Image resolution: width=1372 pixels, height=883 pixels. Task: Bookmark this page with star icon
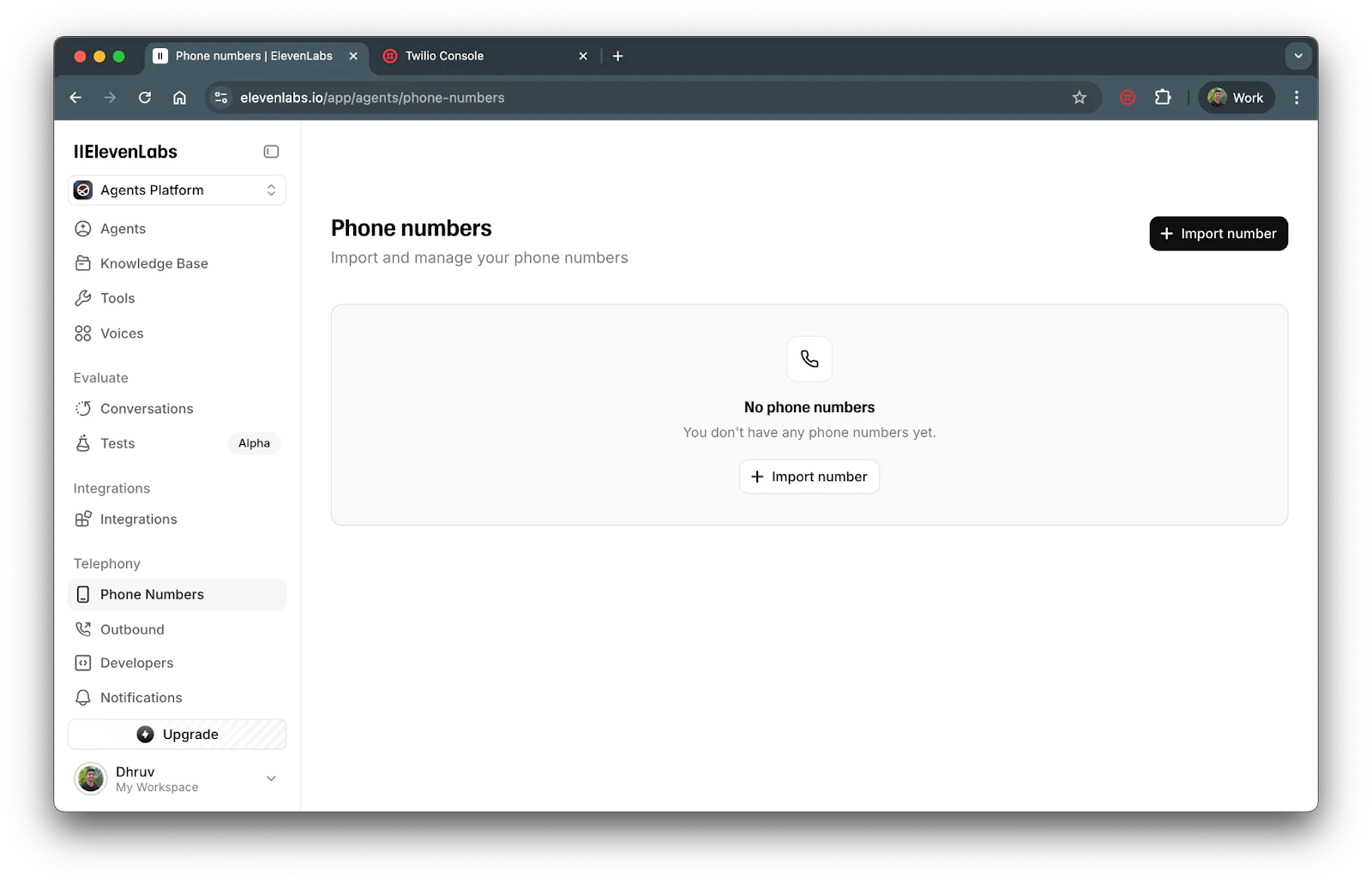[x=1079, y=98]
